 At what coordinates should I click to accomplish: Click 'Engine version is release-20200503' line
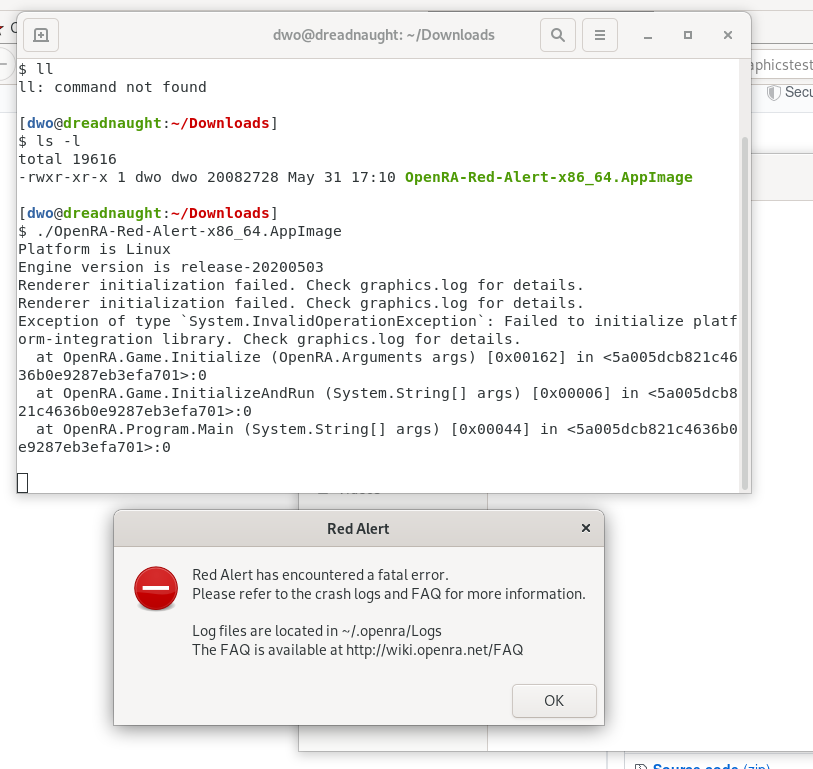click(x=171, y=267)
